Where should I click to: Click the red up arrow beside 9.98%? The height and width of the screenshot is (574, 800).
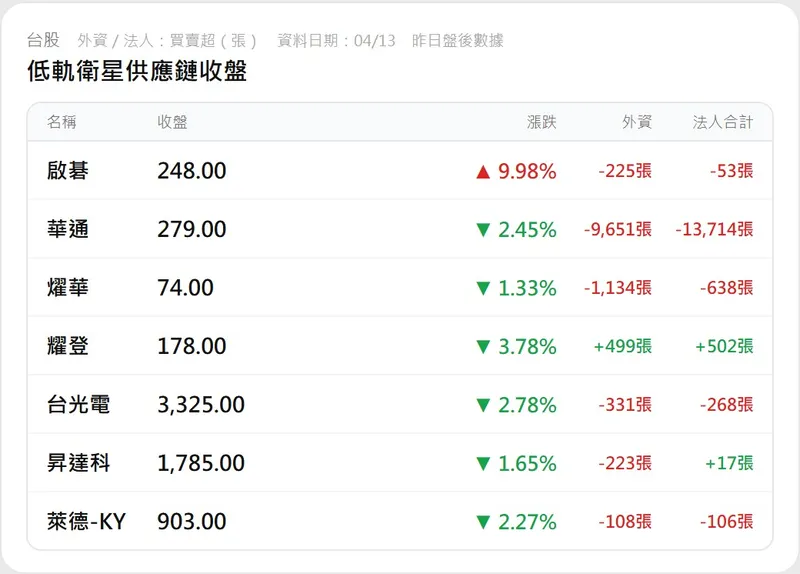pyautogui.click(x=484, y=172)
